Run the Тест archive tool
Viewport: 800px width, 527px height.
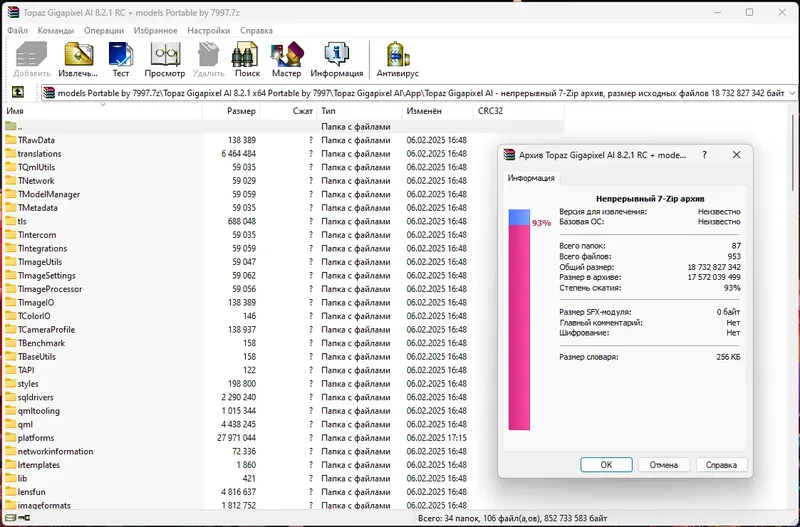120,55
